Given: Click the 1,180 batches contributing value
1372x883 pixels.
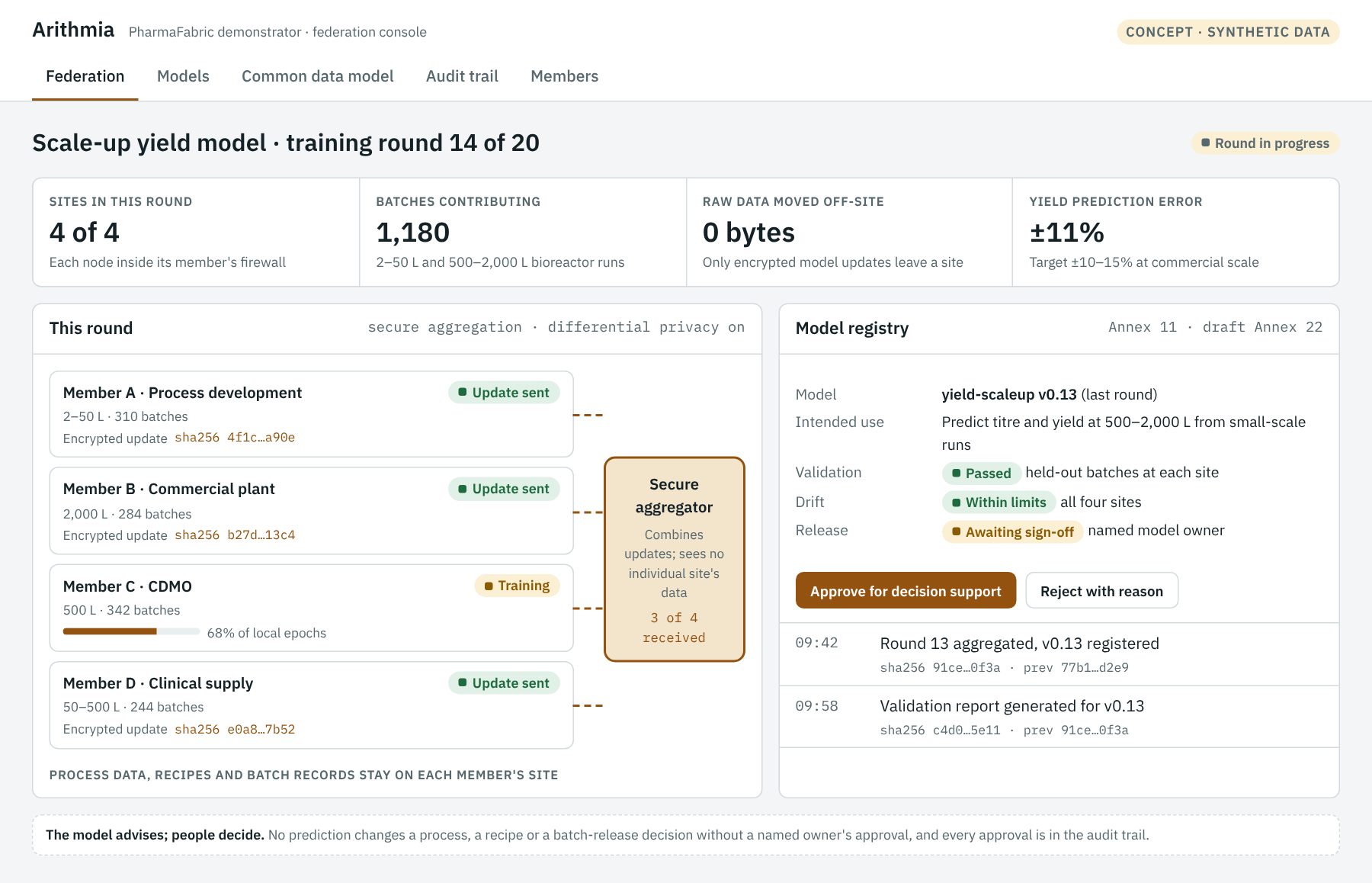Looking at the screenshot, I should point(413,233).
